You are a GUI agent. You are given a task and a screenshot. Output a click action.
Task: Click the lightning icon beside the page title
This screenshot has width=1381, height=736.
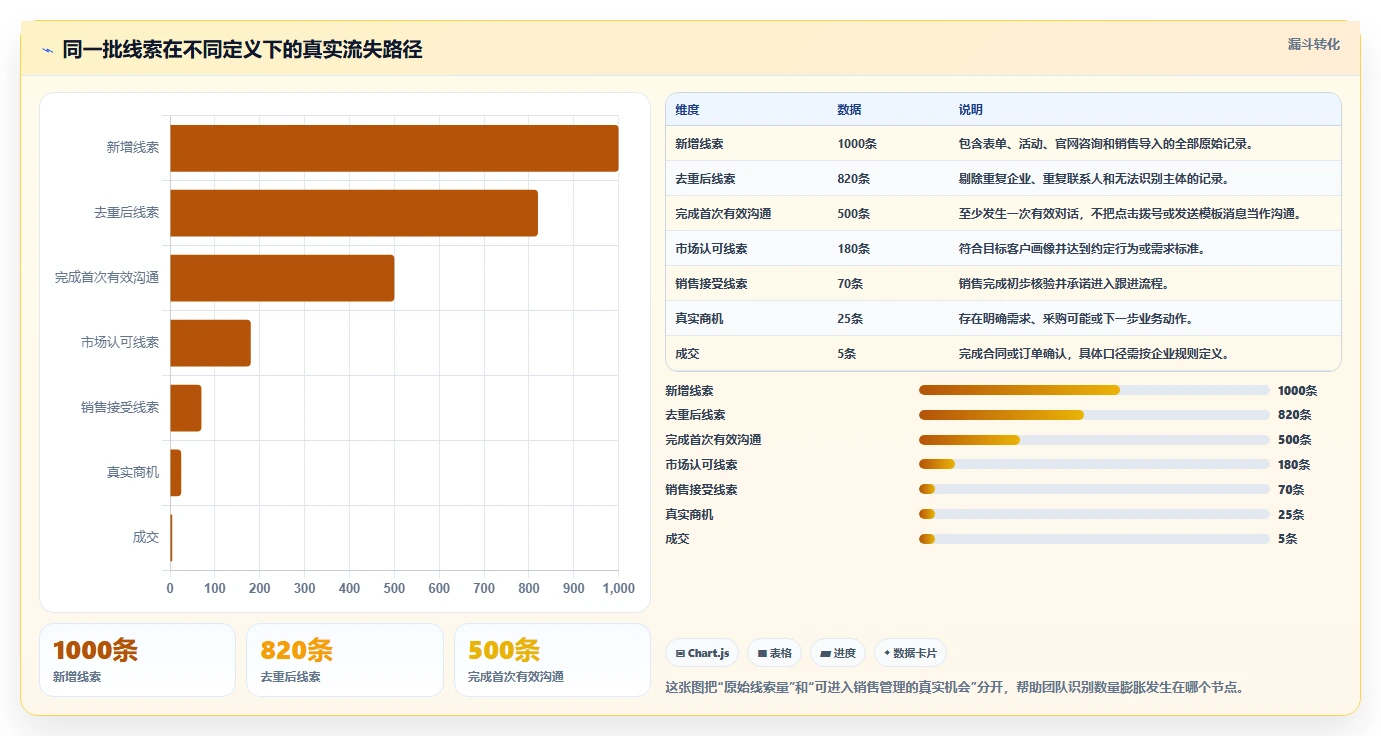pos(47,50)
